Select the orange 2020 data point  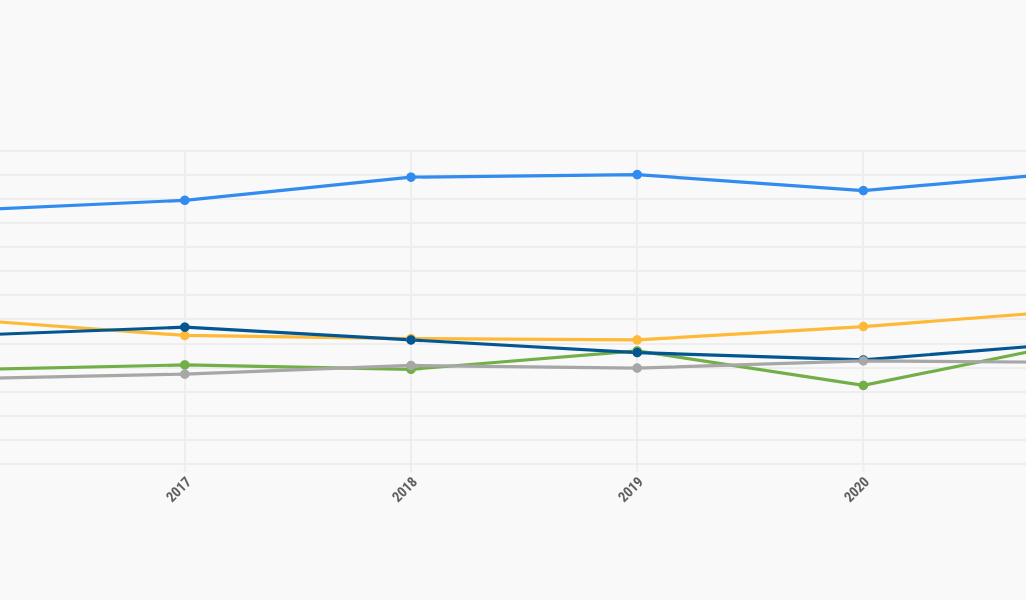click(x=863, y=326)
